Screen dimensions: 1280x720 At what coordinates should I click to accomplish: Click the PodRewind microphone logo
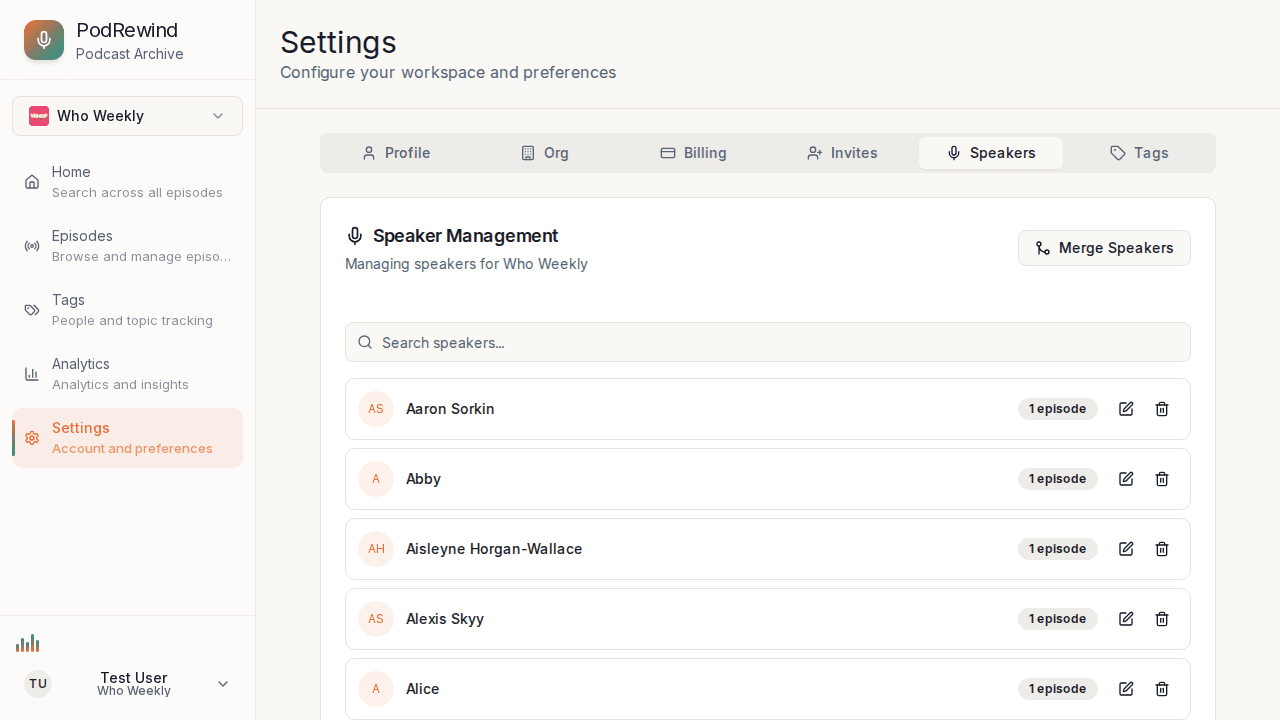pyautogui.click(x=43, y=40)
